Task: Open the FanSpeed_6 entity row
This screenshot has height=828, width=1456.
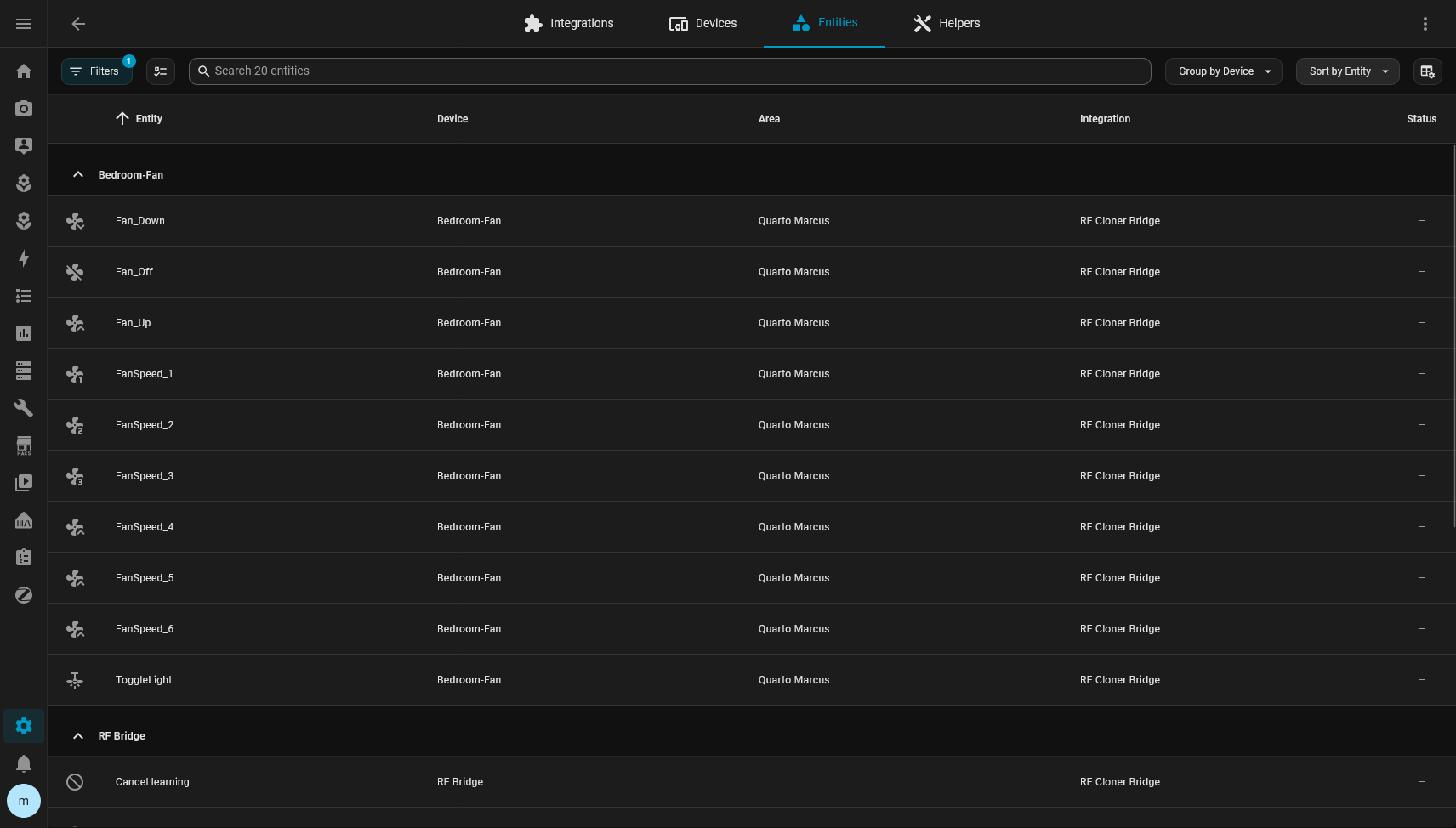Action: click(750, 629)
